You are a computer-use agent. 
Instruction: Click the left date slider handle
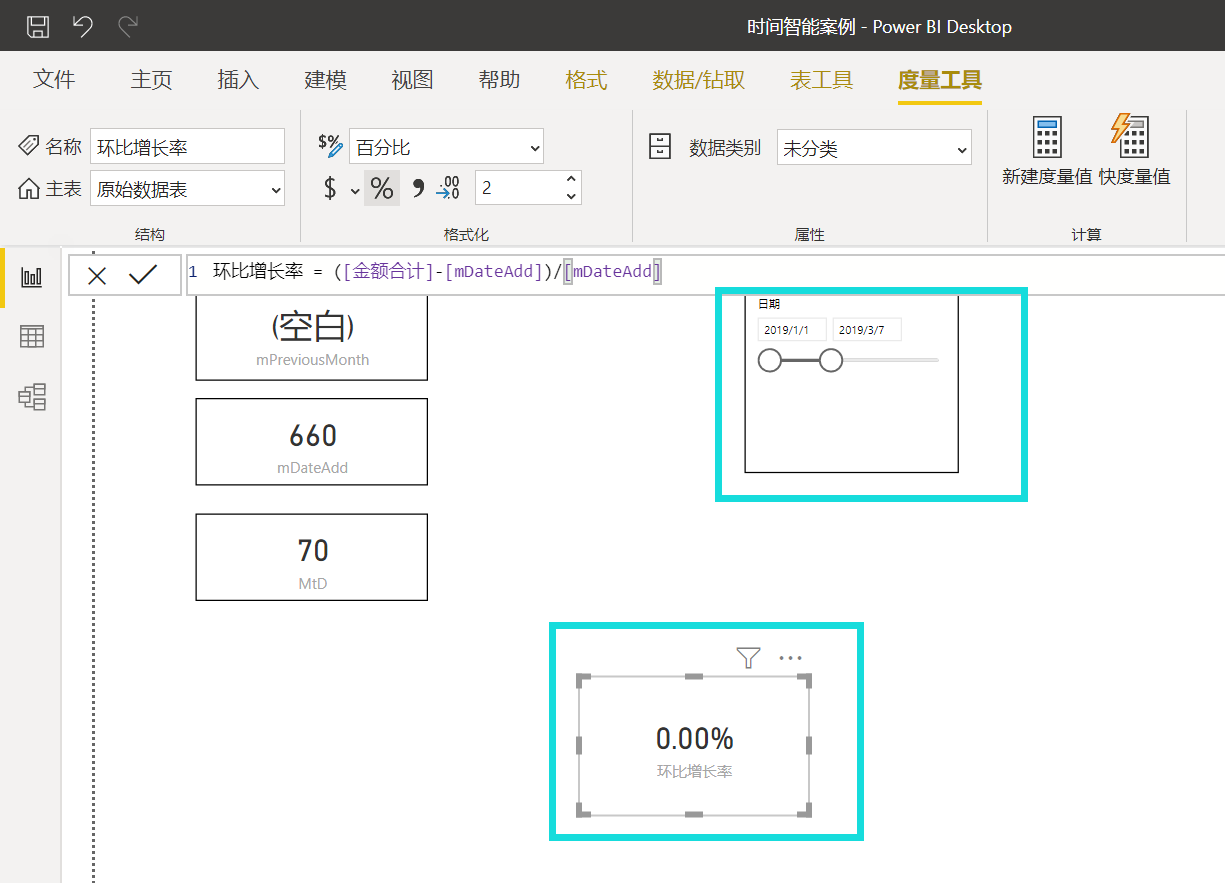(x=770, y=360)
